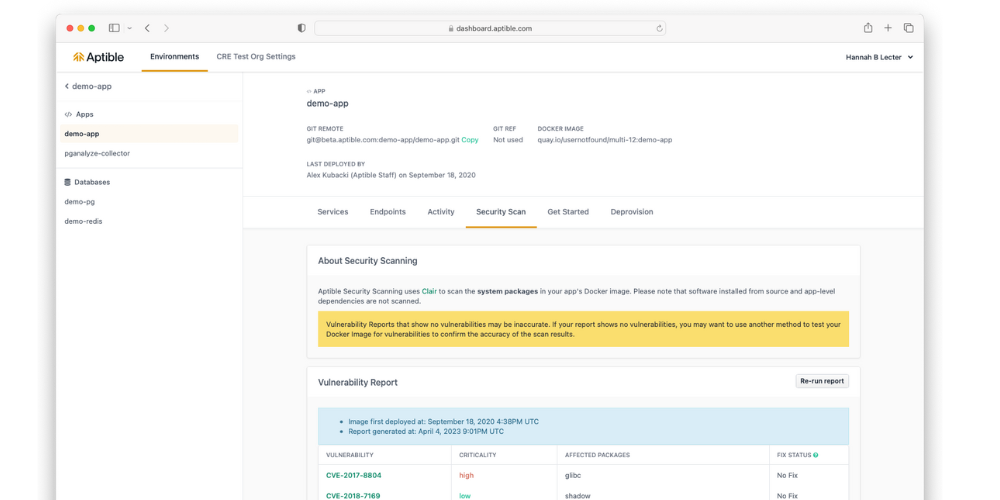Click the About Security Scanning heading
Screen dimensions: 1000x500
click(x=367, y=261)
